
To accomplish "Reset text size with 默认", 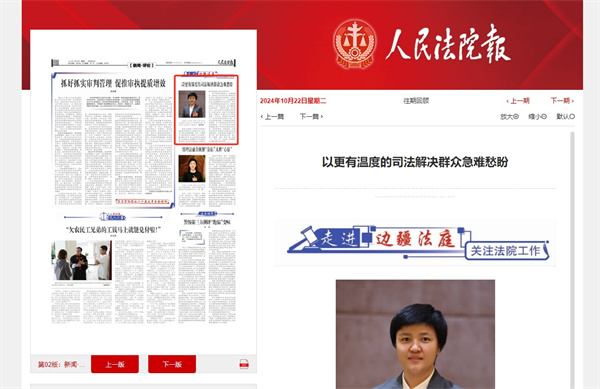I will tap(566, 116).
